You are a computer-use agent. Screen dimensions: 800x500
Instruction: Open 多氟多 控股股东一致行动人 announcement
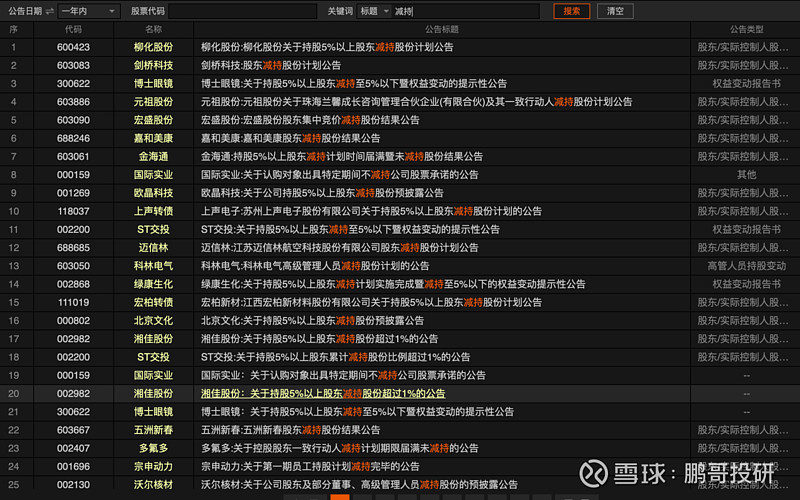pos(340,448)
